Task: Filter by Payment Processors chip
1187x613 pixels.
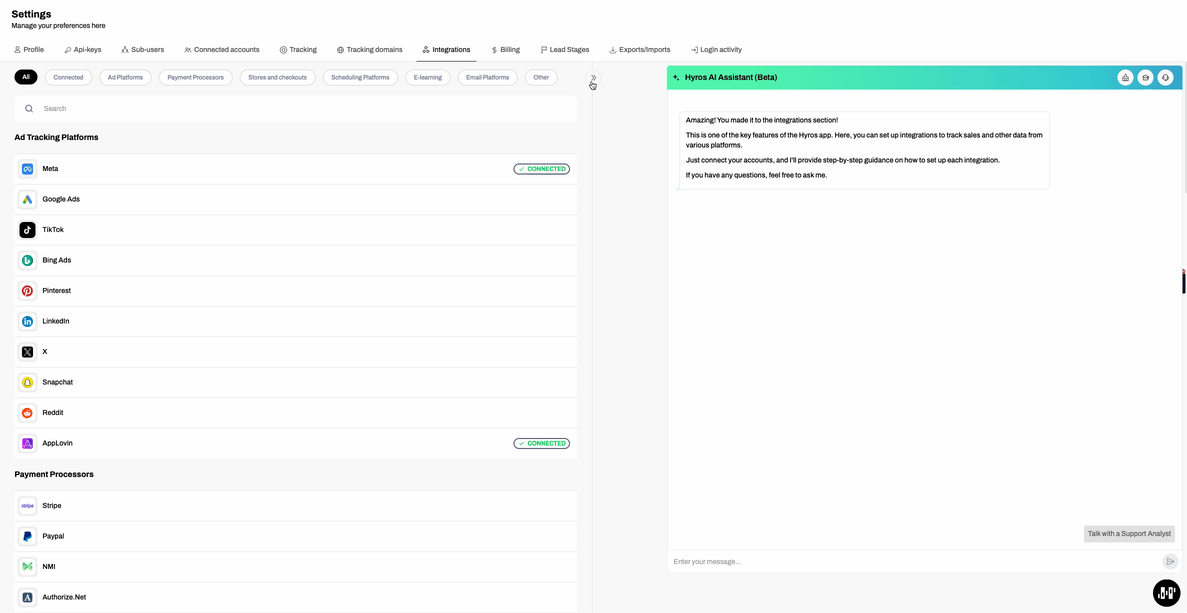Action: pos(195,77)
